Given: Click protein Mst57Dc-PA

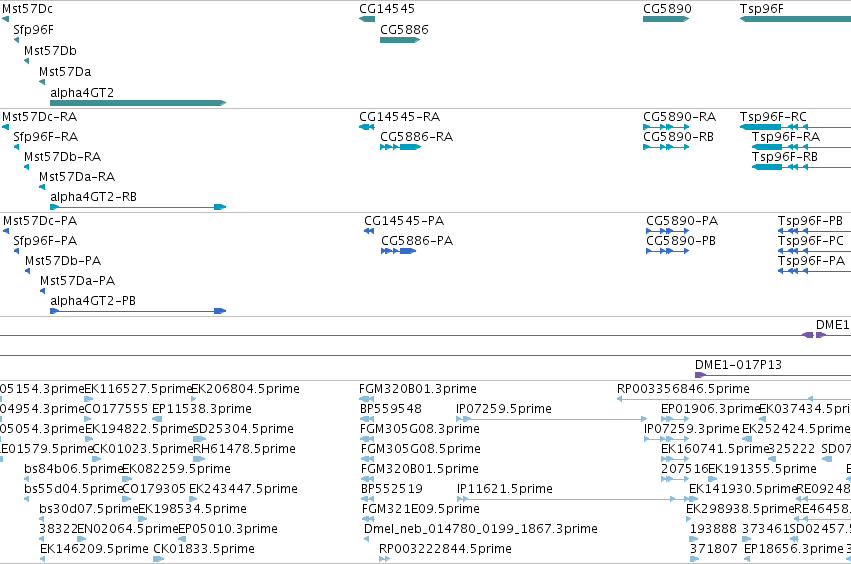Looking at the screenshot, I should click(40, 221).
